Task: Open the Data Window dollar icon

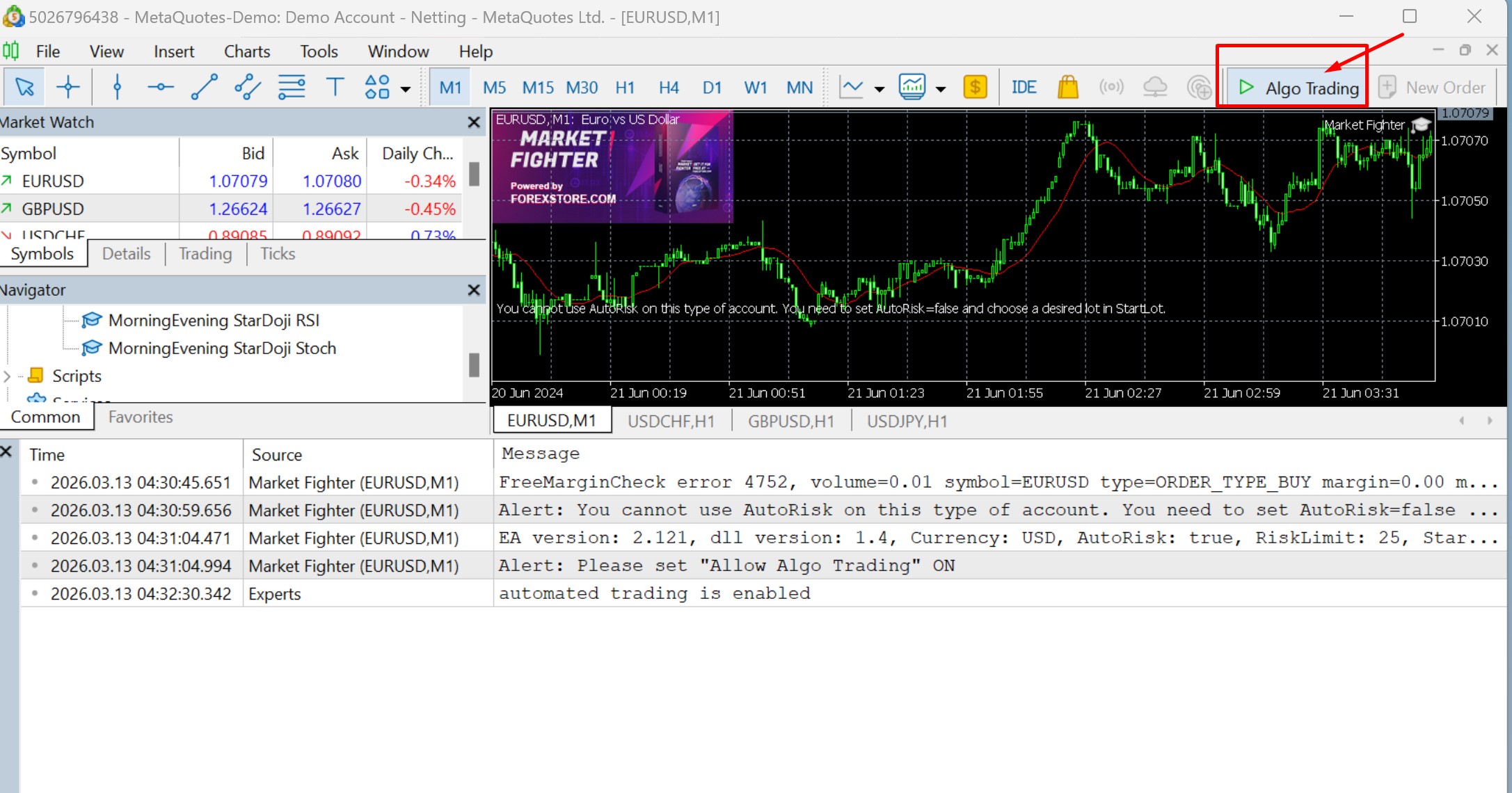Action: click(x=974, y=86)
